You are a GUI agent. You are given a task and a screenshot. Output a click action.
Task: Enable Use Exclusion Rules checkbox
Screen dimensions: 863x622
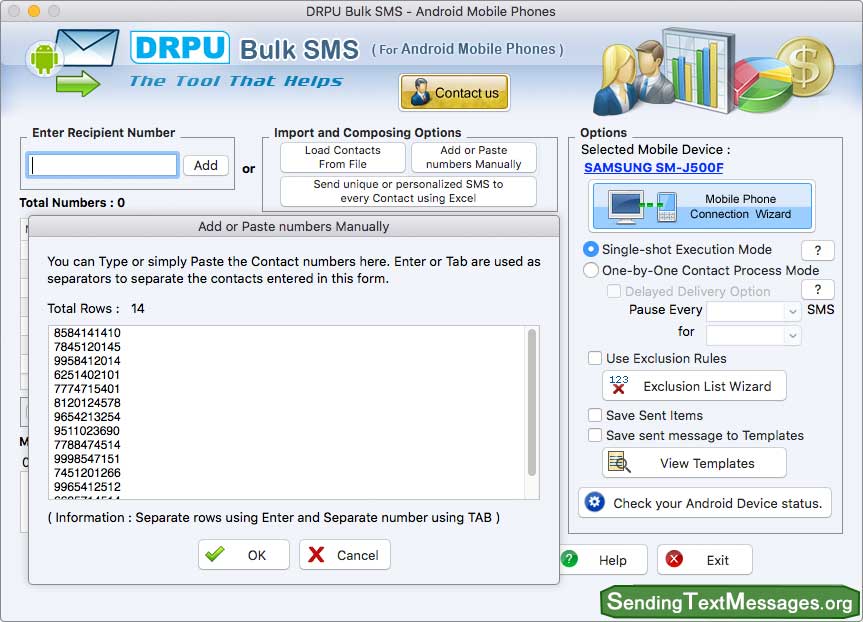point(595,358)
